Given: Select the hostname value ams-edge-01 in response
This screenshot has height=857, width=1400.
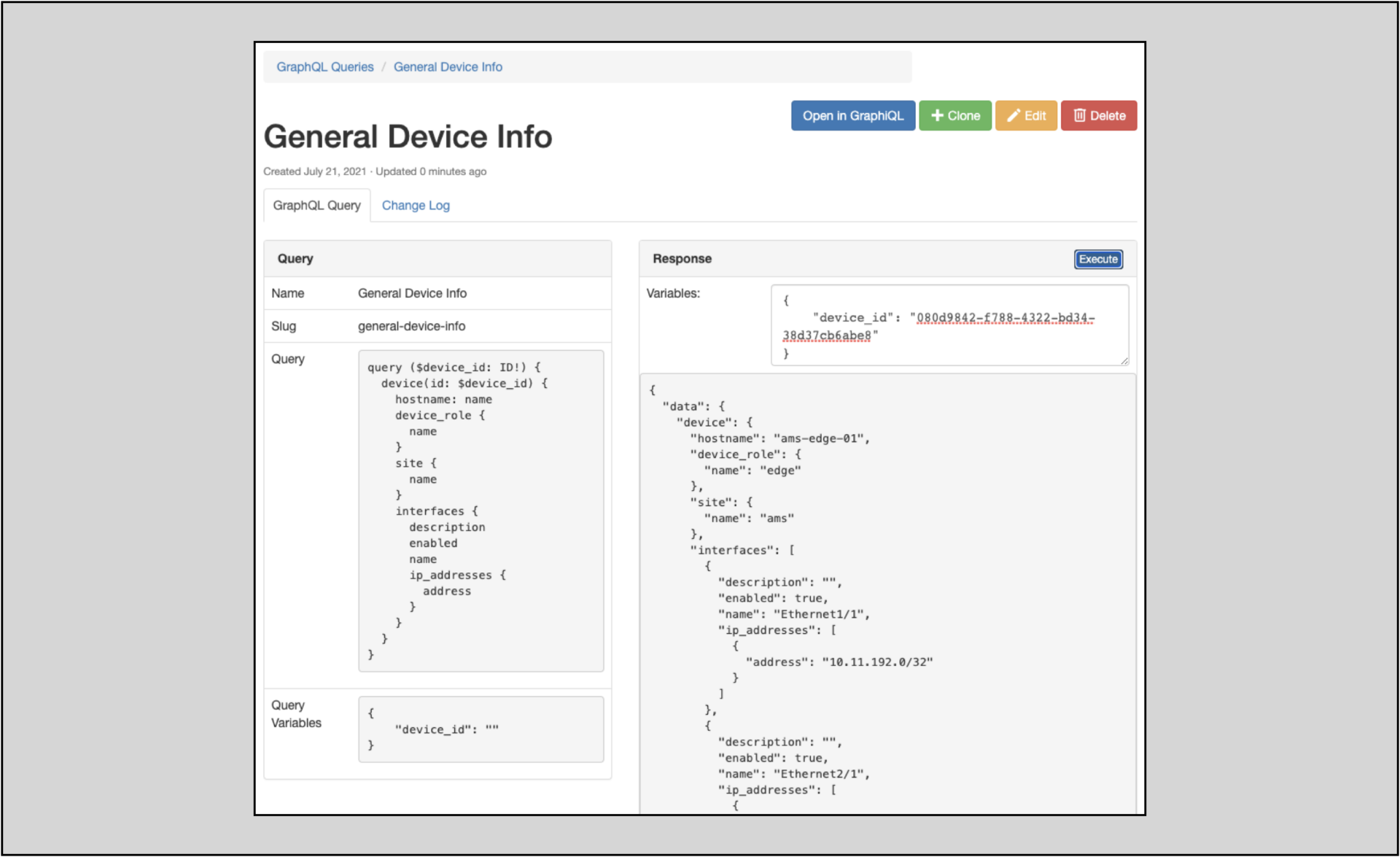Looking at the screenshot, I should (820, 438).
